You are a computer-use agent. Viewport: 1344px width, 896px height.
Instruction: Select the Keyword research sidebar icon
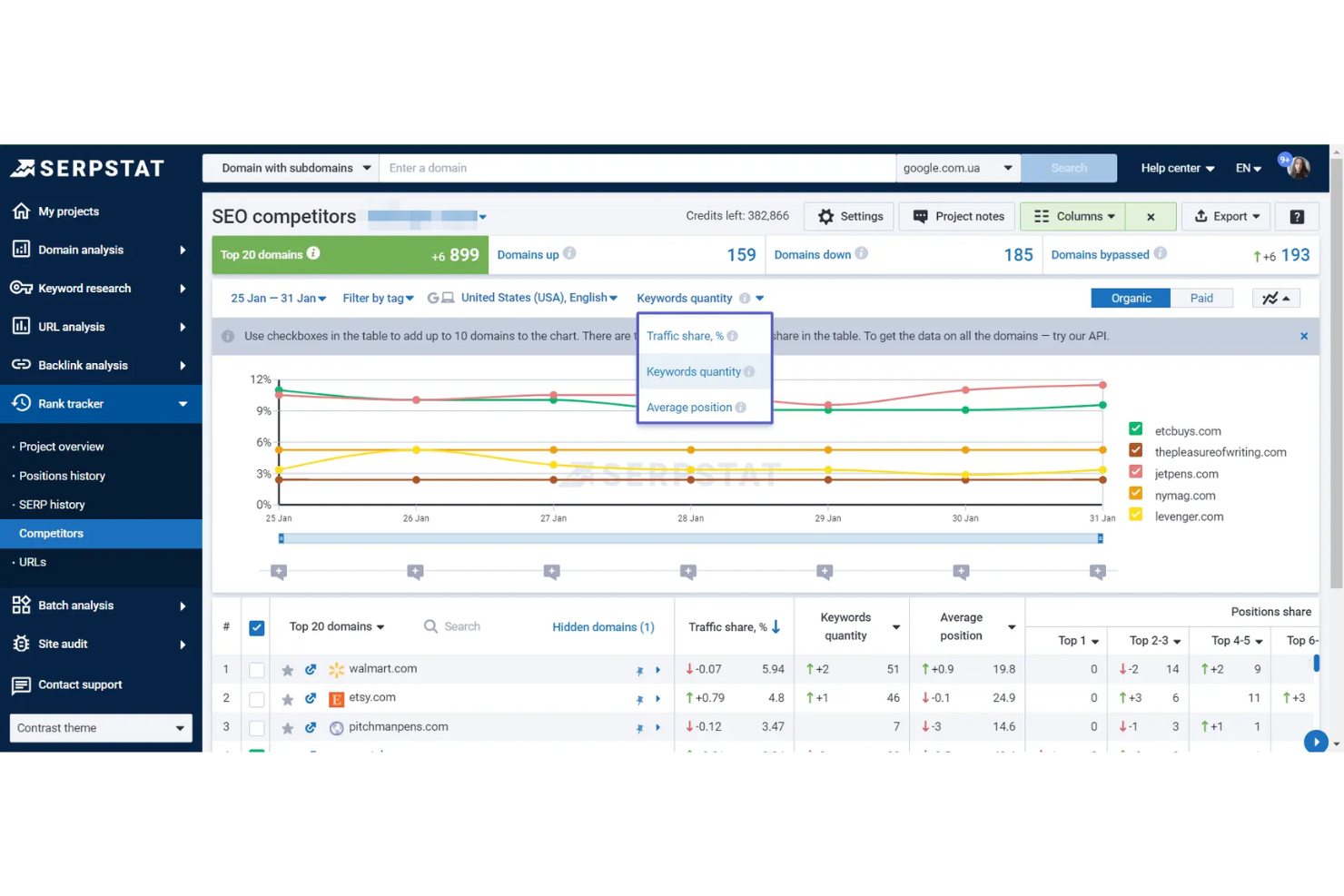coord(22,288)
